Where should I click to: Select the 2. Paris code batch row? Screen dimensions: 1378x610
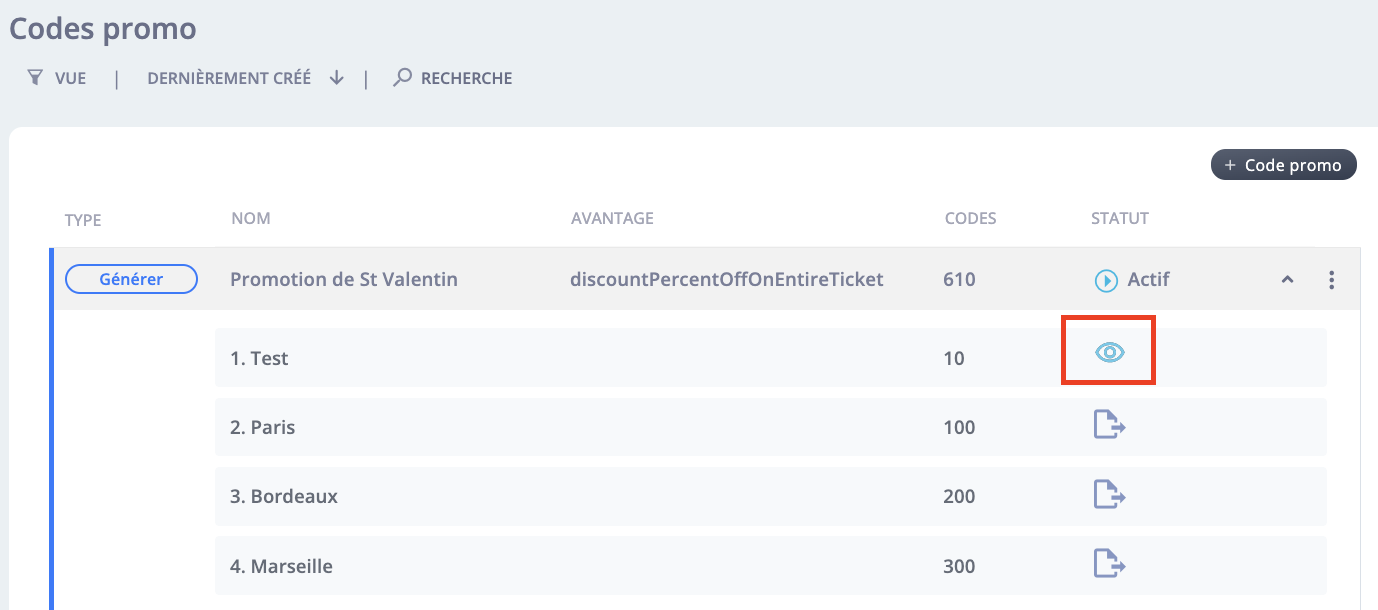(x=770, y=427)
